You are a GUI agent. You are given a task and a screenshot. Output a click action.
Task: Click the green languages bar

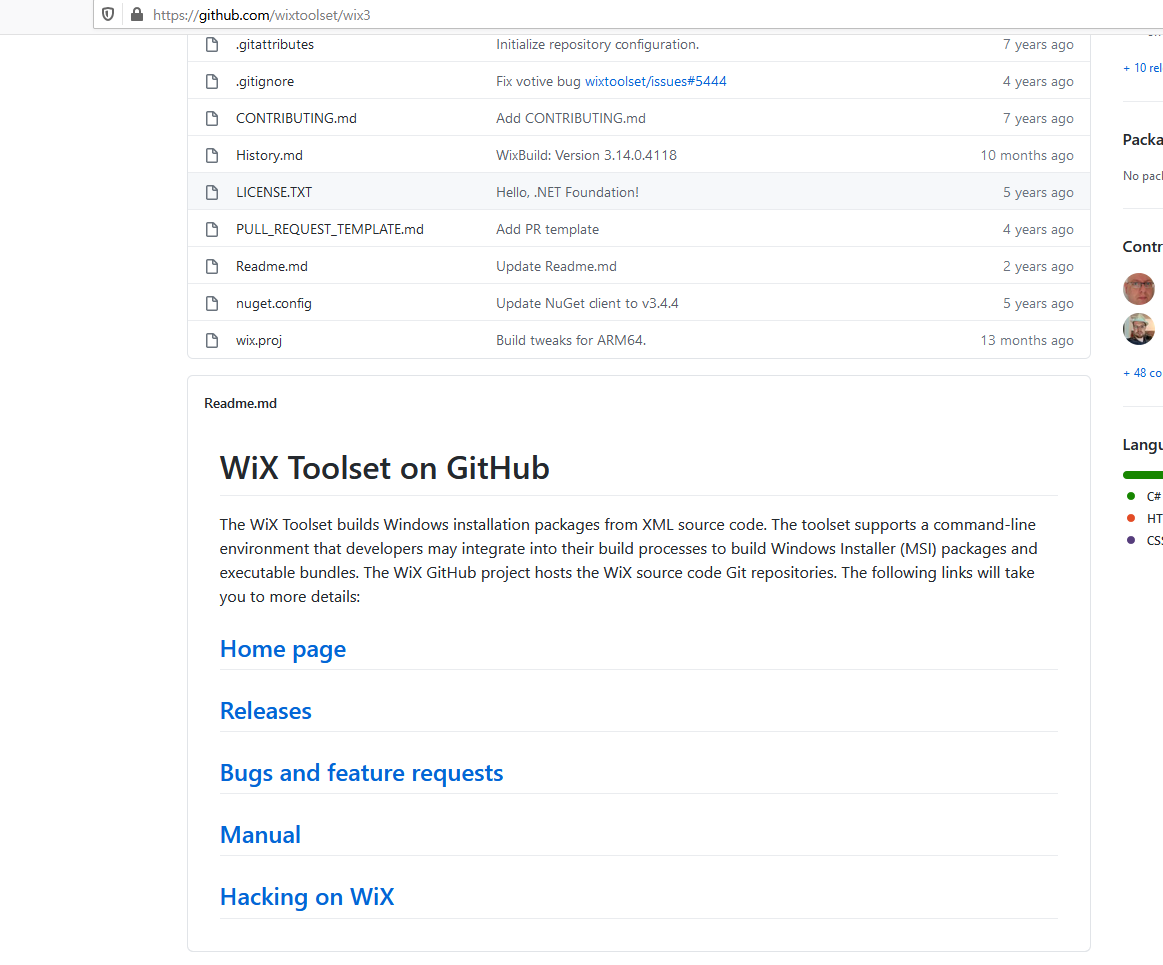pyautogui.click(x=1143, y=475)
